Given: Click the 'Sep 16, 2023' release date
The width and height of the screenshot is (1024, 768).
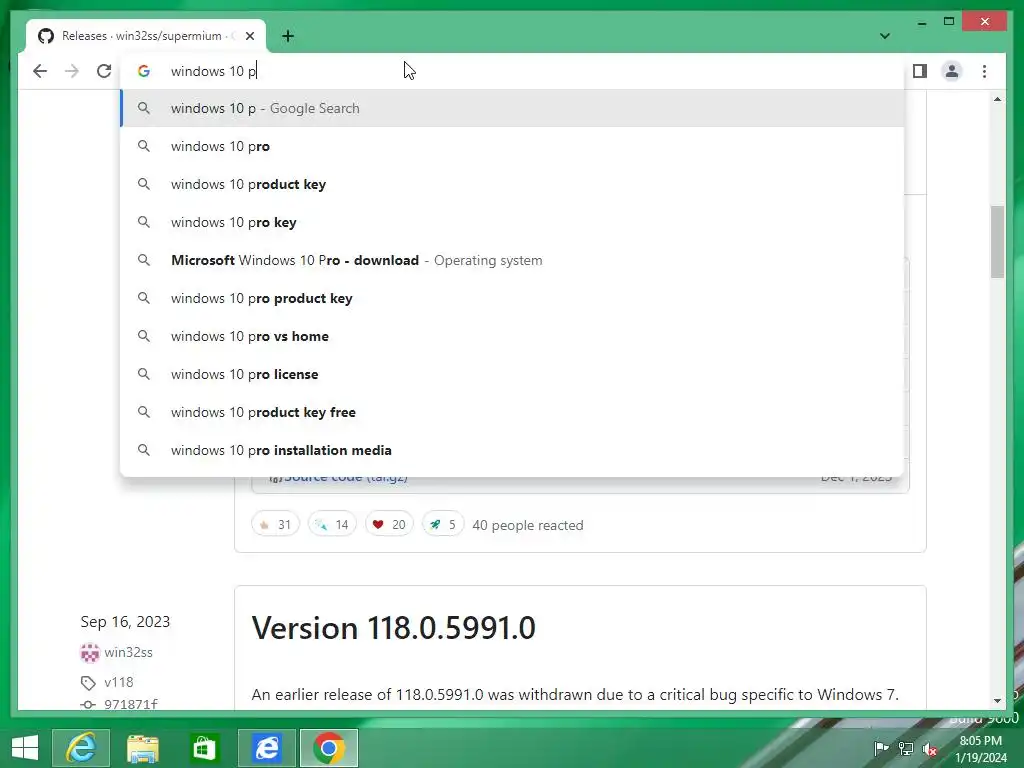Looking at the screenshot, I should [125, 622].
